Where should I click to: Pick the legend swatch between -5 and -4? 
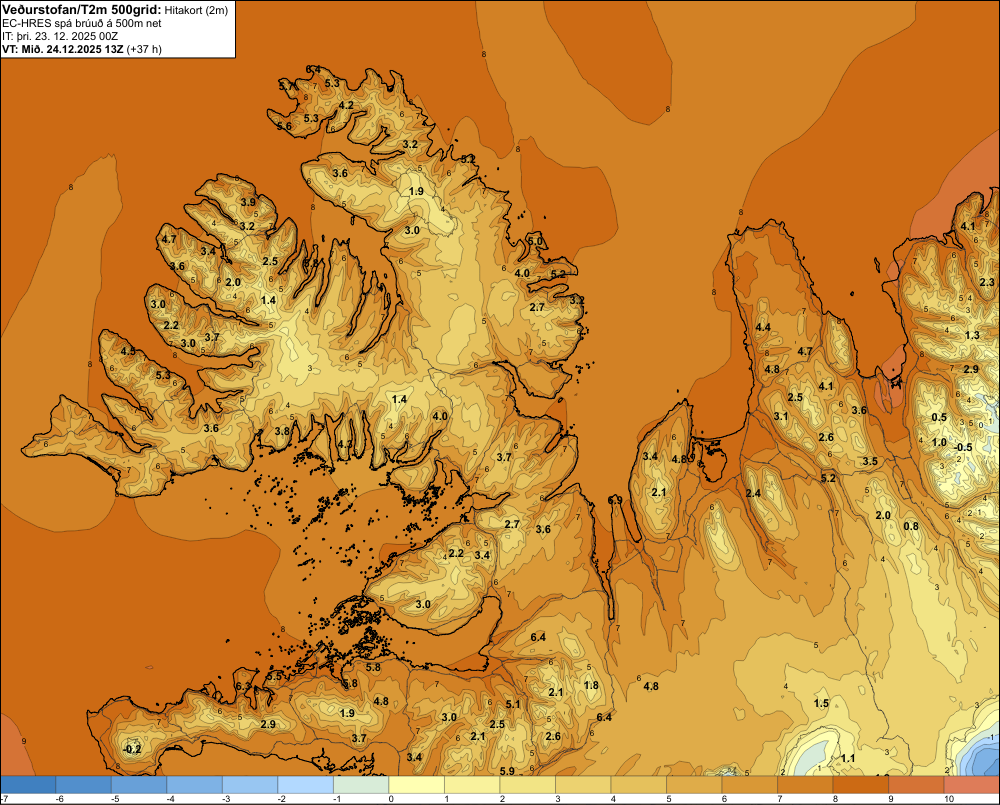coord(139,784)
